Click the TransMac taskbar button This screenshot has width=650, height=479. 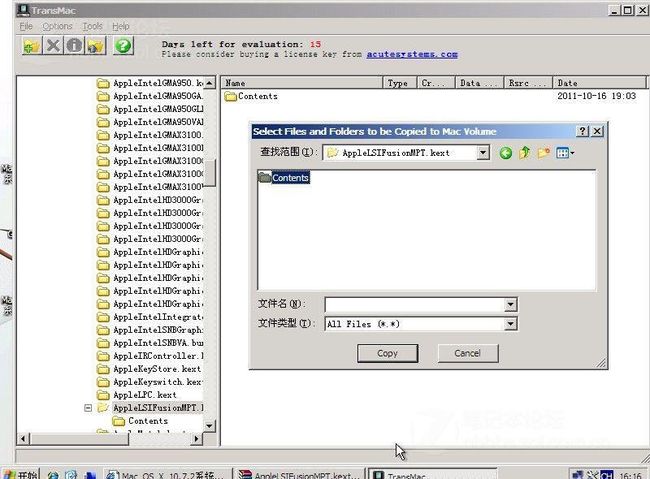pos(431,474)
